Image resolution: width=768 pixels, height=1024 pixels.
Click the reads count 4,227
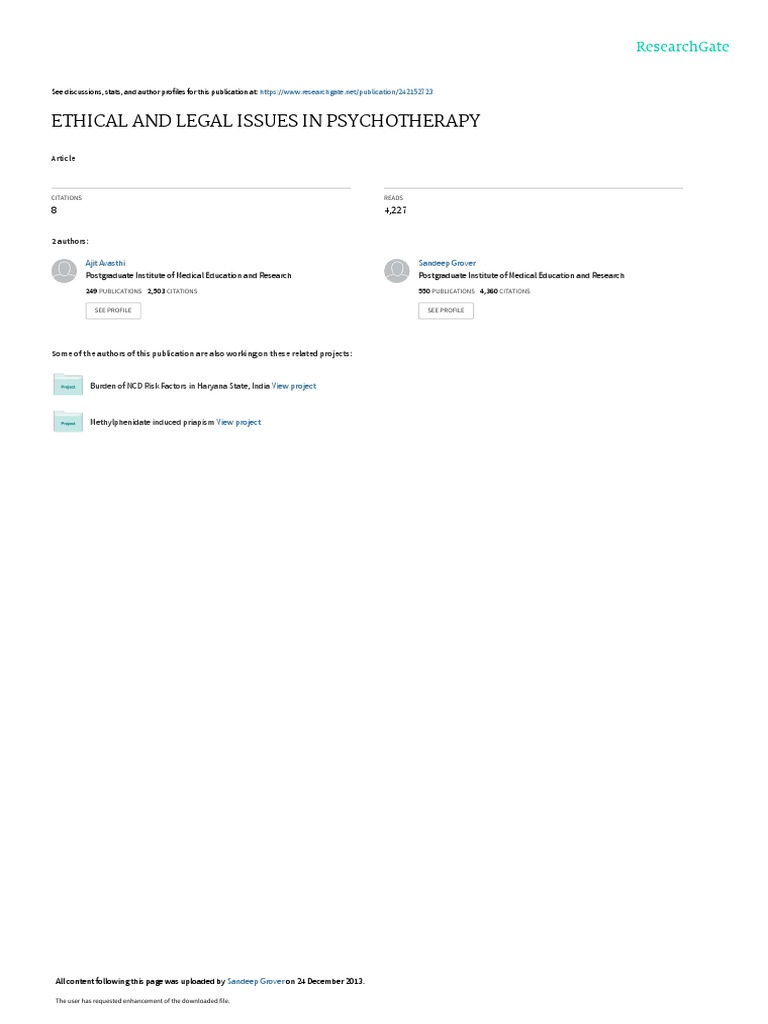tap(395, 210)
